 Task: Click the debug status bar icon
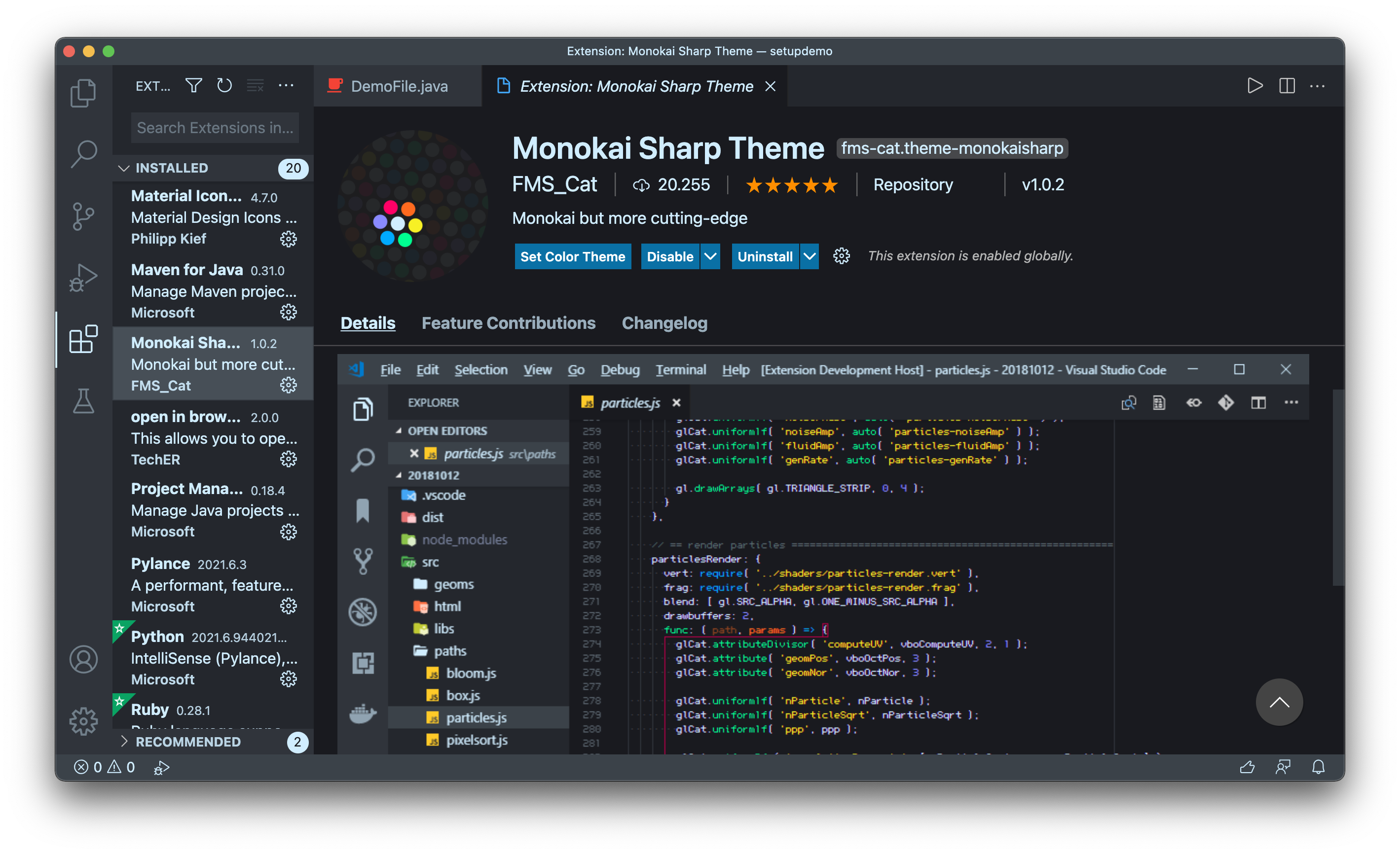tap(161, 768)
